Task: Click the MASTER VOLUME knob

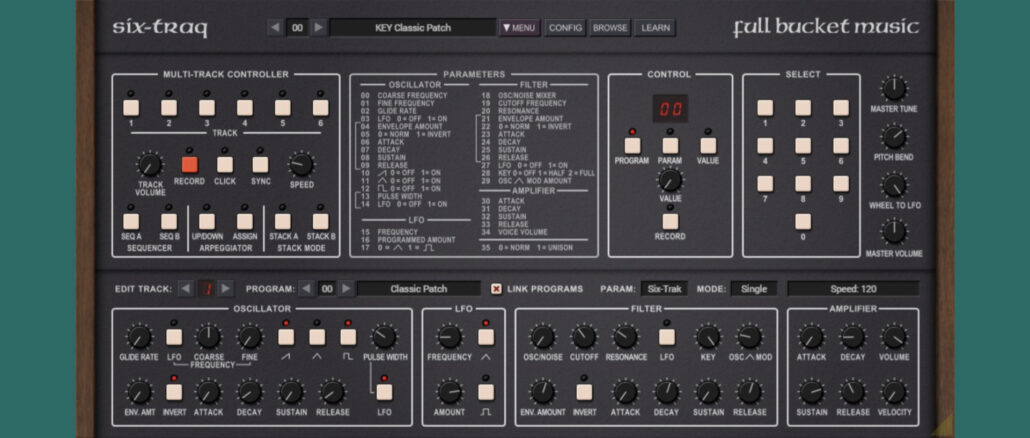Action: pos(894,232)
